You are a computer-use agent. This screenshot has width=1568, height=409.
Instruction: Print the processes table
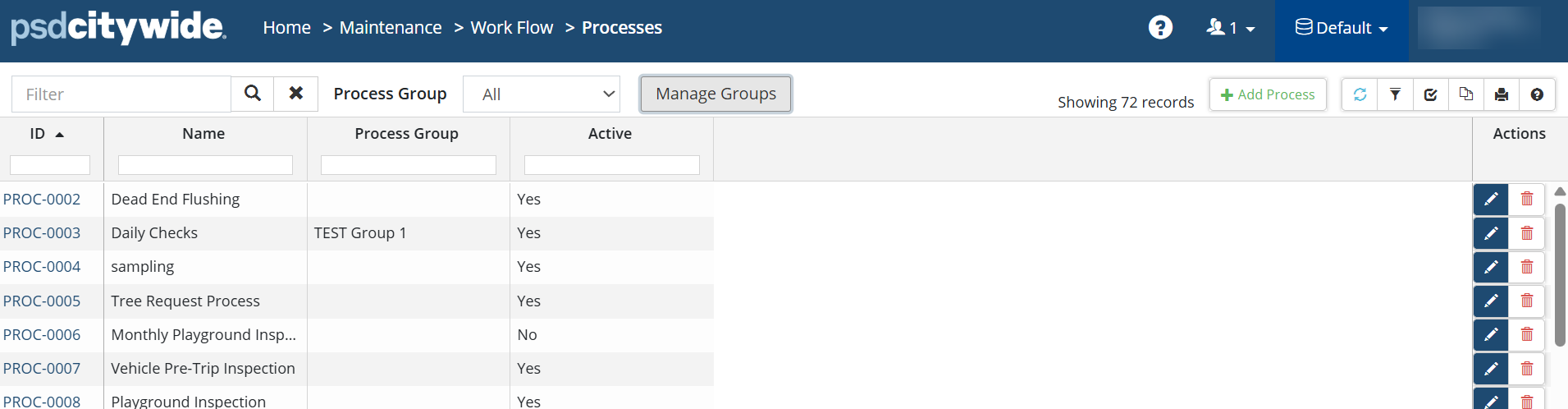pos(1502,94)
